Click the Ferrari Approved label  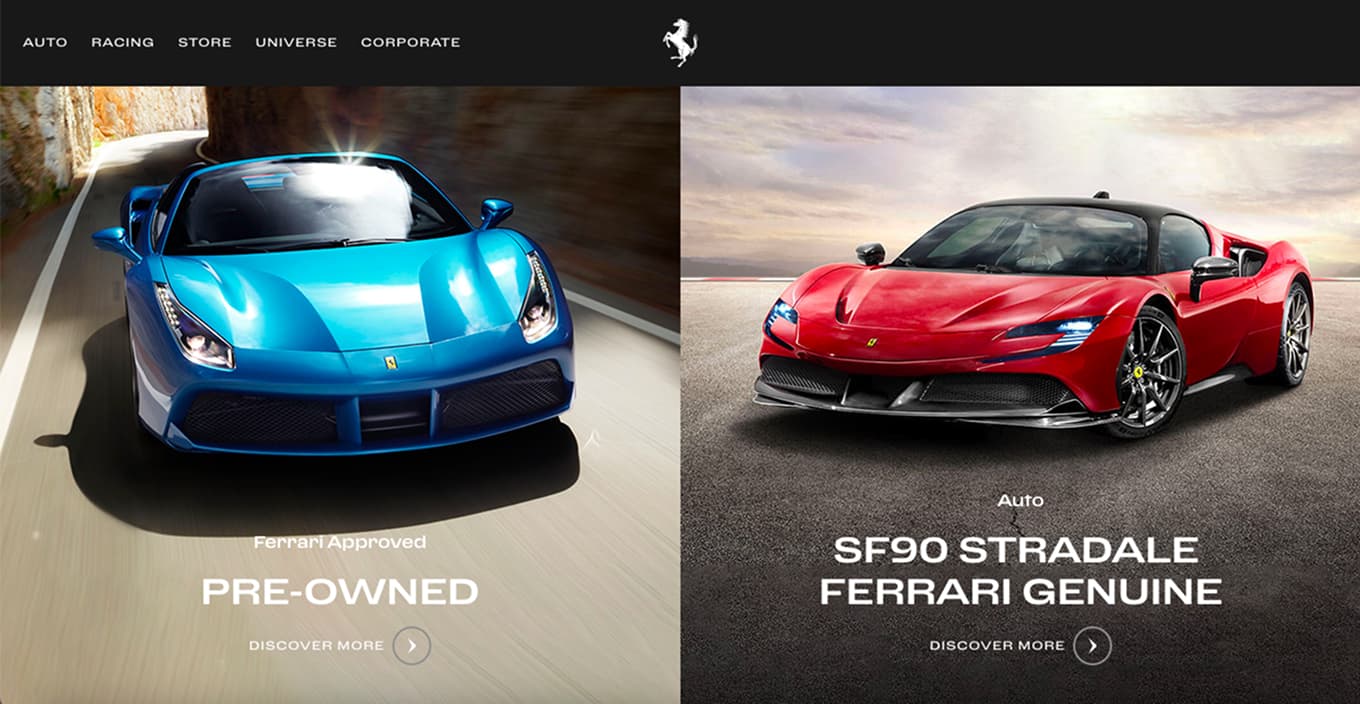click(x=340, y=543)
